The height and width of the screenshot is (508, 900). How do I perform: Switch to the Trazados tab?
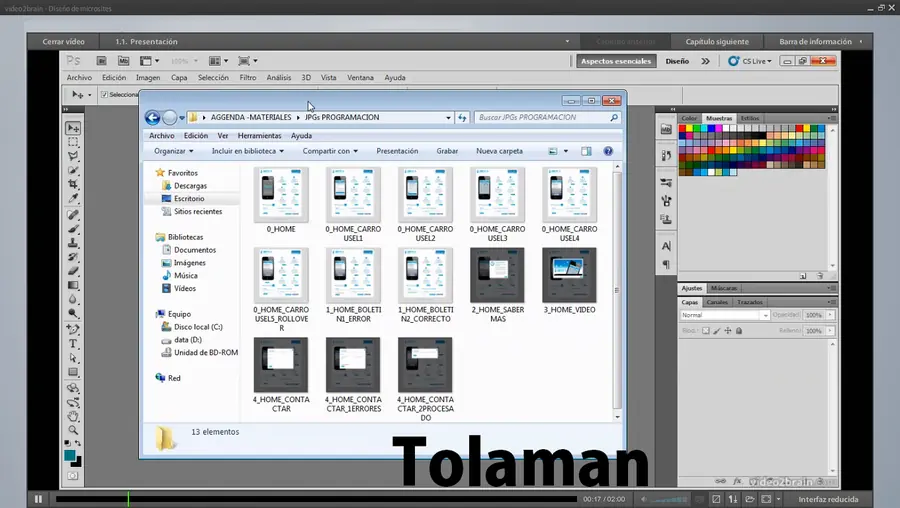pyautogui.click(x=750, y=302)
